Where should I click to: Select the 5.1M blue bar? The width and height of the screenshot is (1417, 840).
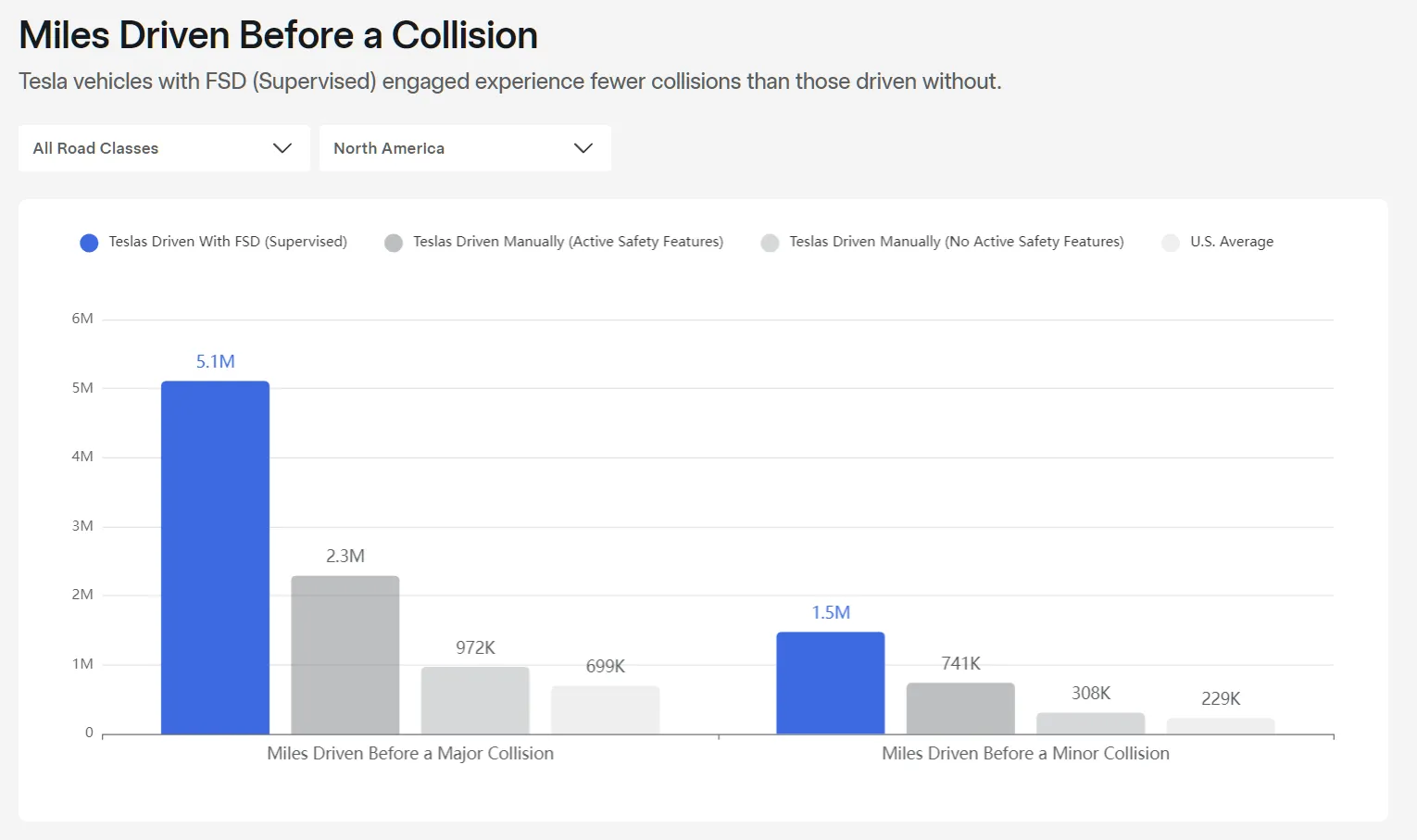point(215,556)
